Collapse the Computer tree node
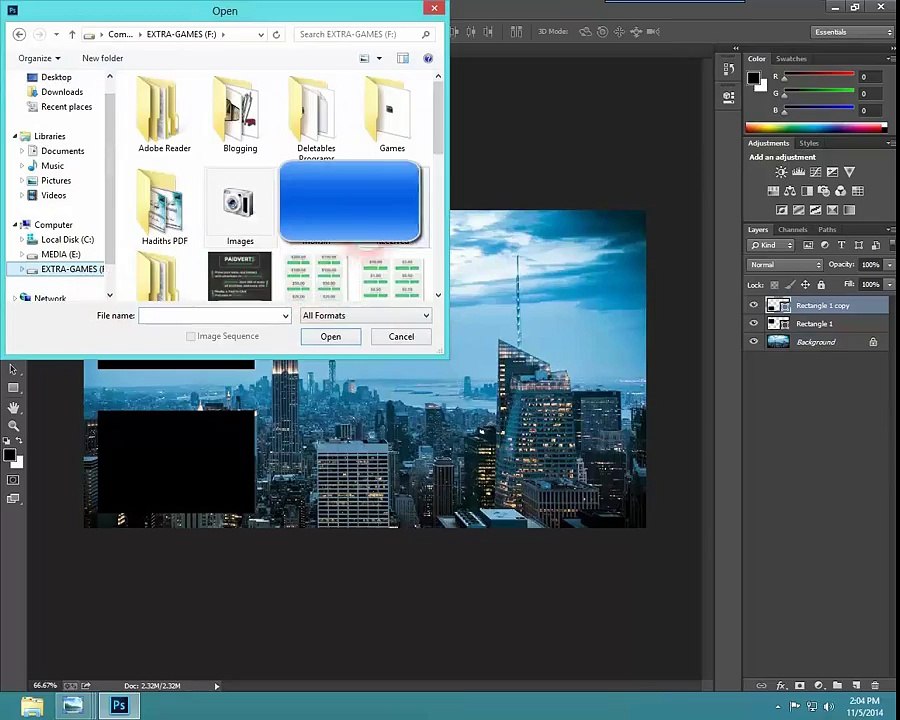The image size is (900, 720). click(x=15, y=224)
